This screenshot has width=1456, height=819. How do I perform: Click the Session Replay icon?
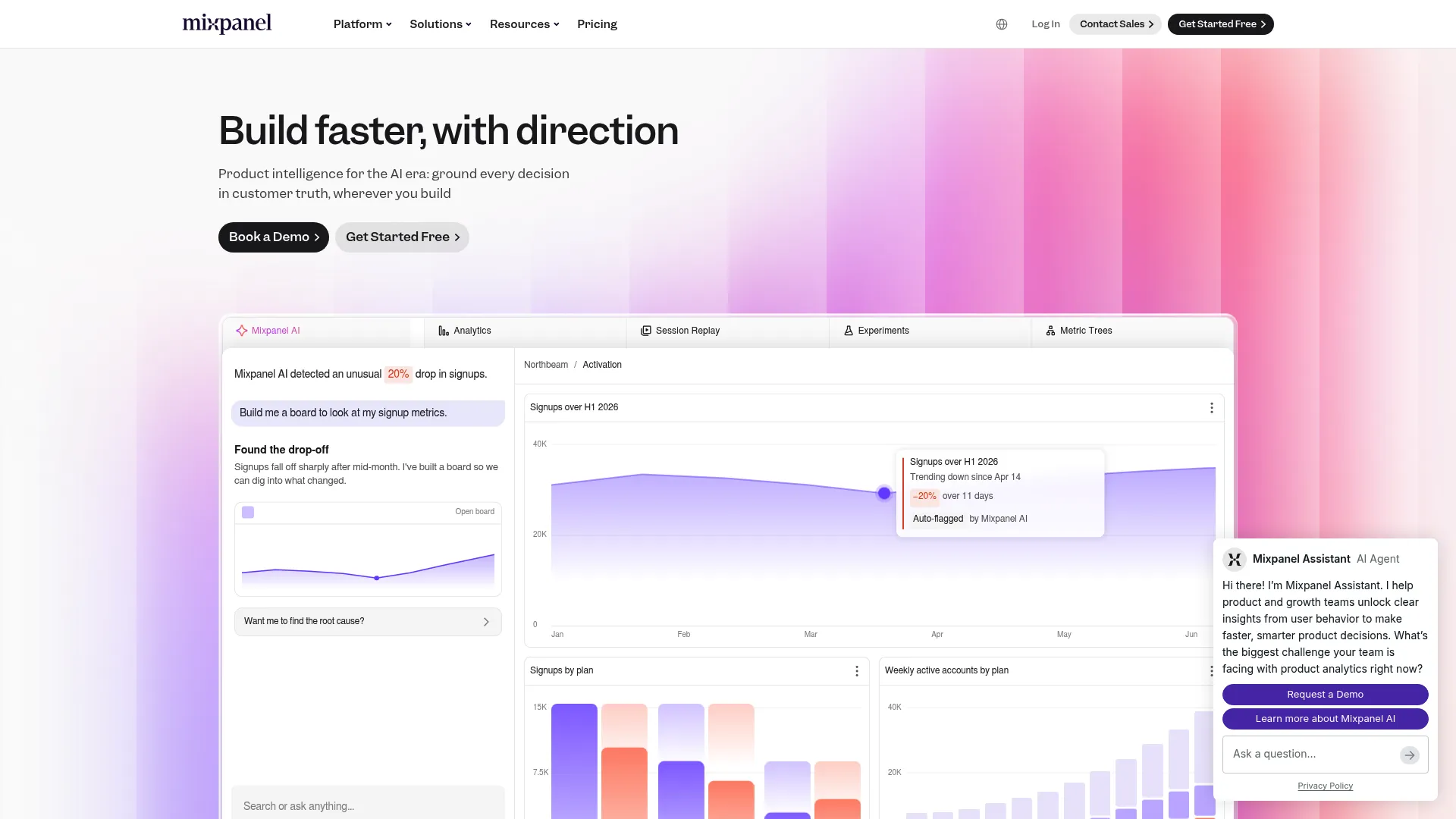[x=646, y=331]
